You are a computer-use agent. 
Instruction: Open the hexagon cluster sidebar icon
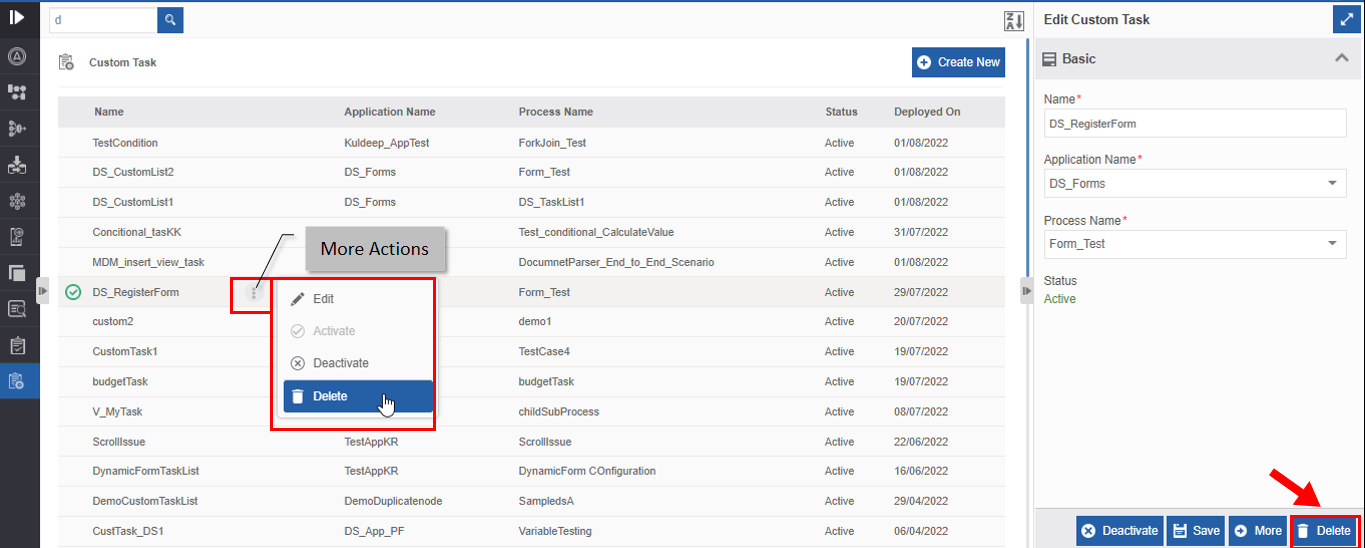(x=17, y=201)
